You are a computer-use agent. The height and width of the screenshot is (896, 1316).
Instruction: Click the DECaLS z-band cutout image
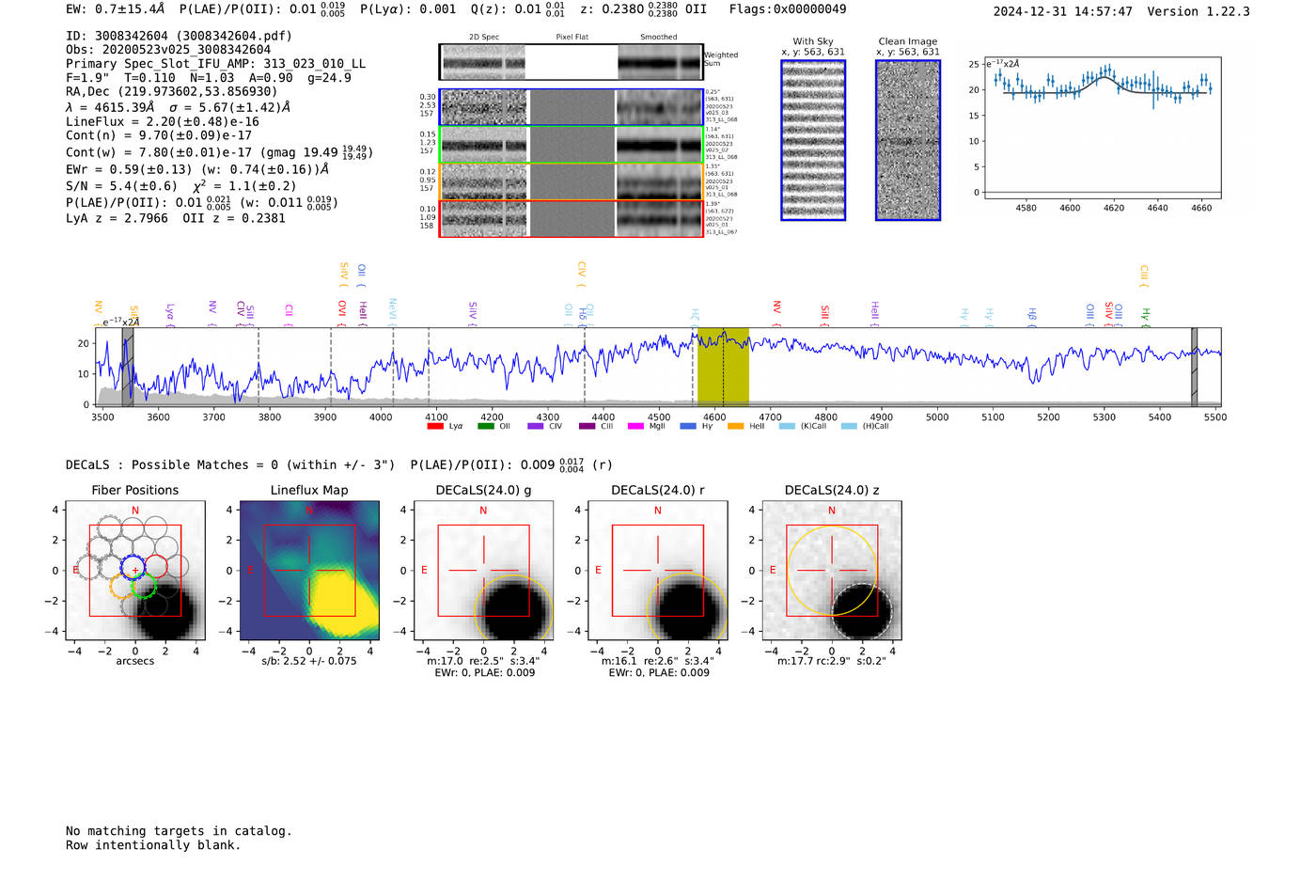(x=832, y=571)
